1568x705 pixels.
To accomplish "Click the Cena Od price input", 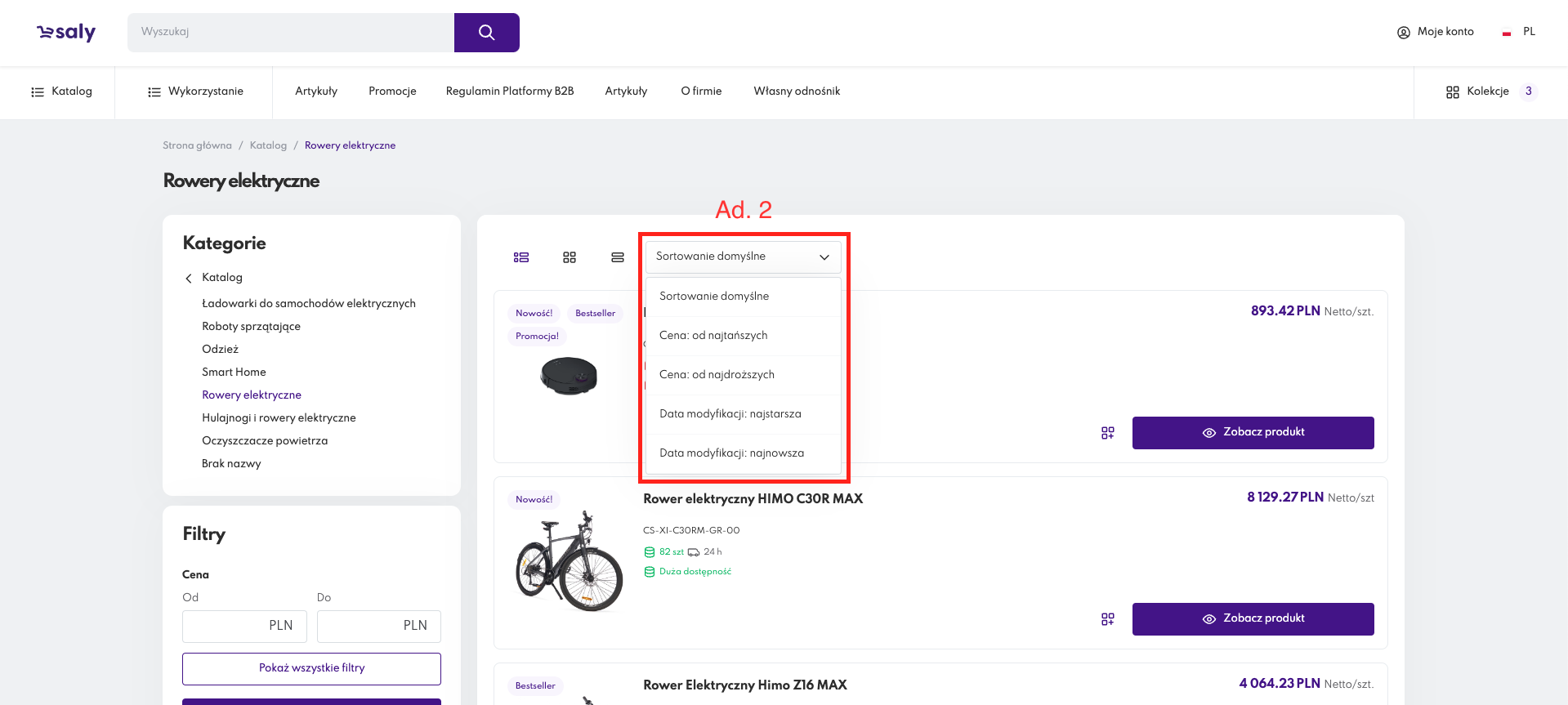I will pyautogui.click(x=244, y=626).
